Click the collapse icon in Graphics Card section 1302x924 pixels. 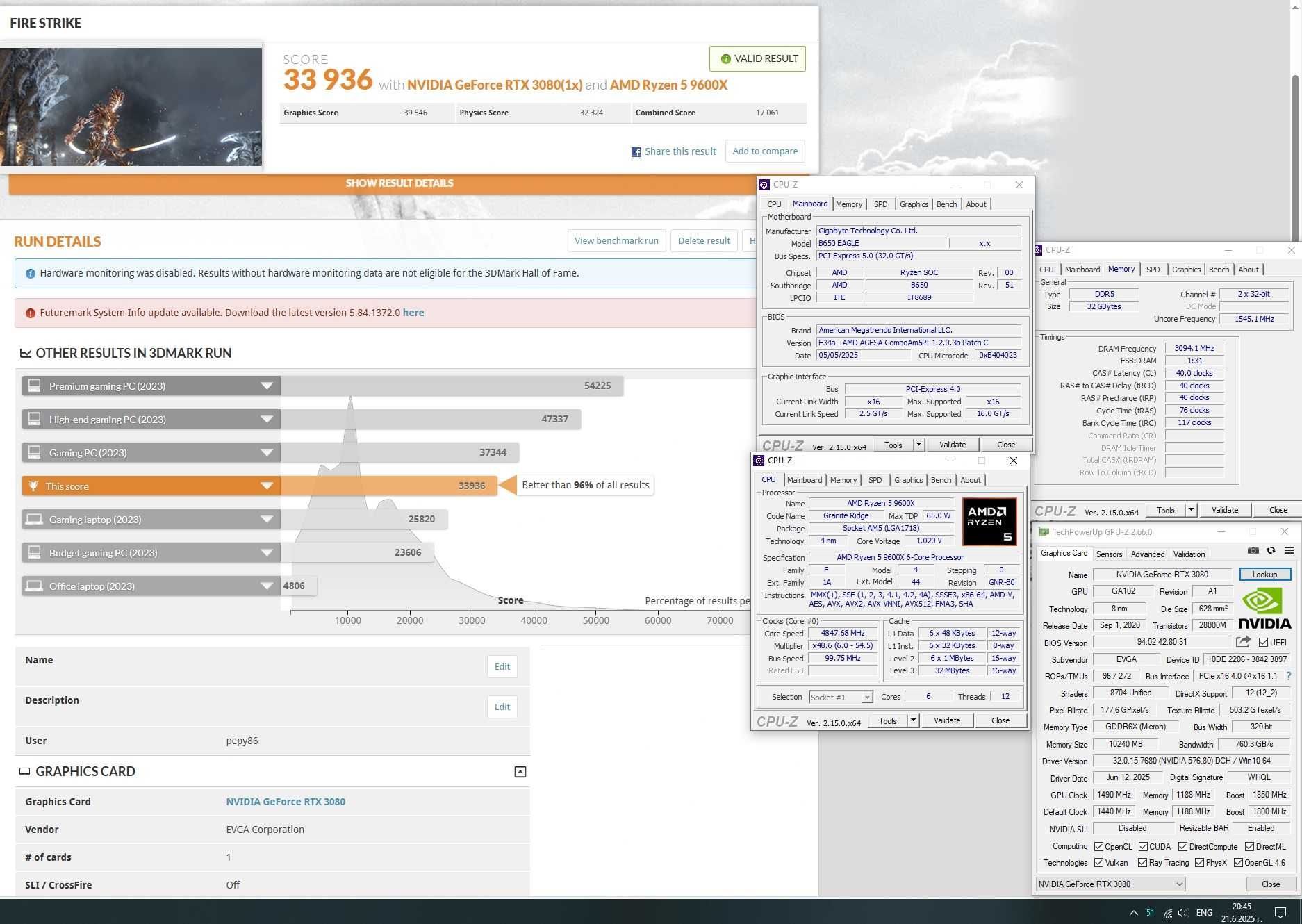click(520, 772)
